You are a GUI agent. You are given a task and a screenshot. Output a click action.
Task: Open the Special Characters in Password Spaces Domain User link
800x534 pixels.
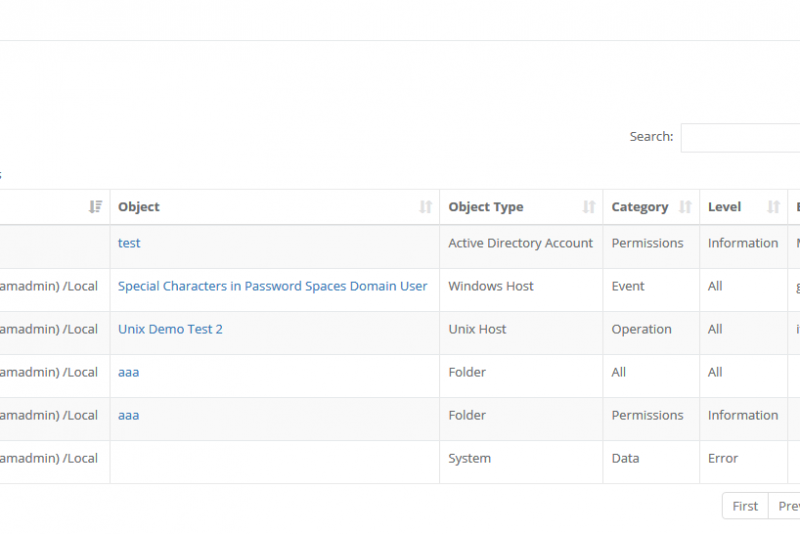(272, 286)
